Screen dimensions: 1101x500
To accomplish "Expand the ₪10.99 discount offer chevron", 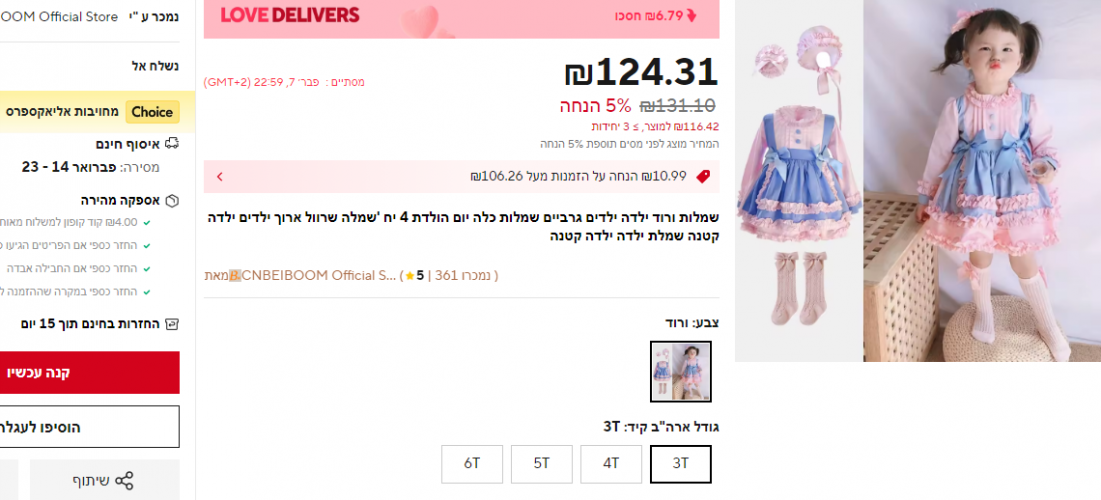I will point(220,176).
